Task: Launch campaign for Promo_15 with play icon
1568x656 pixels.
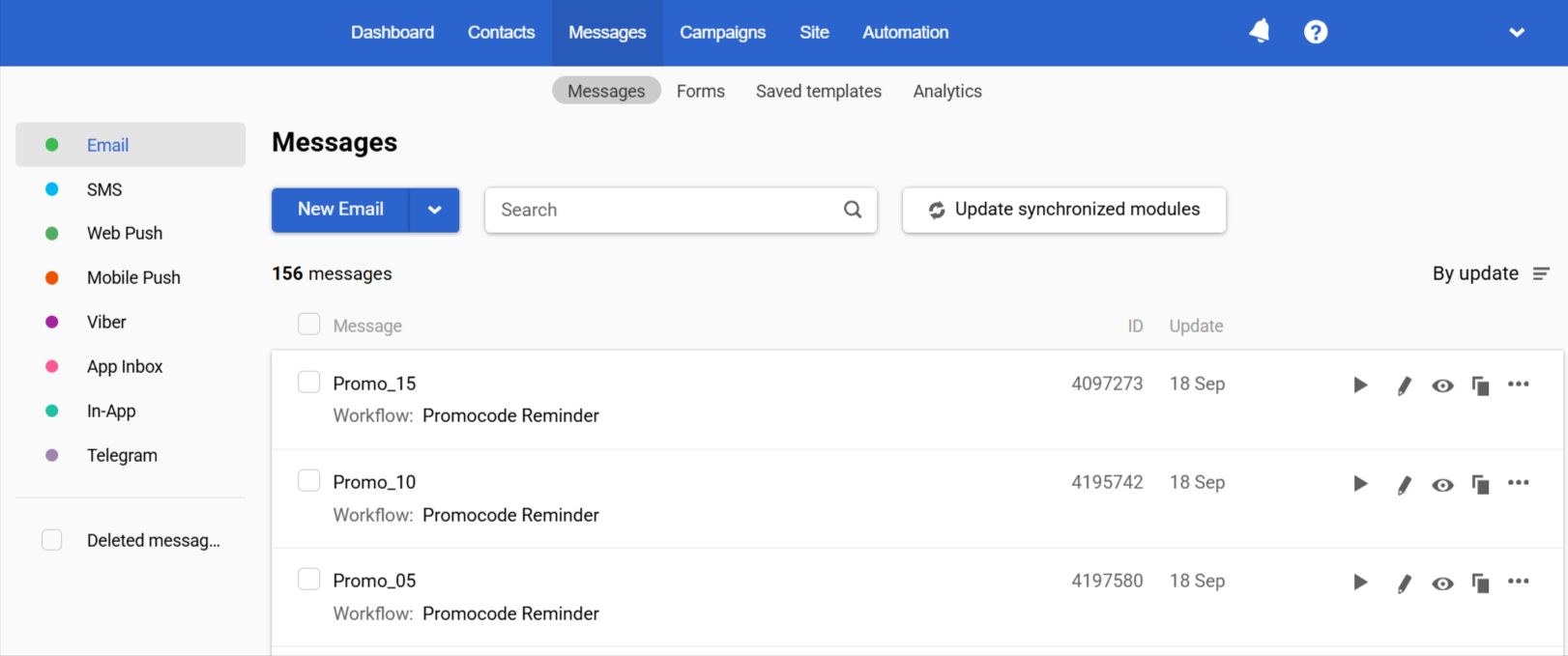Action: (1360, 385)
